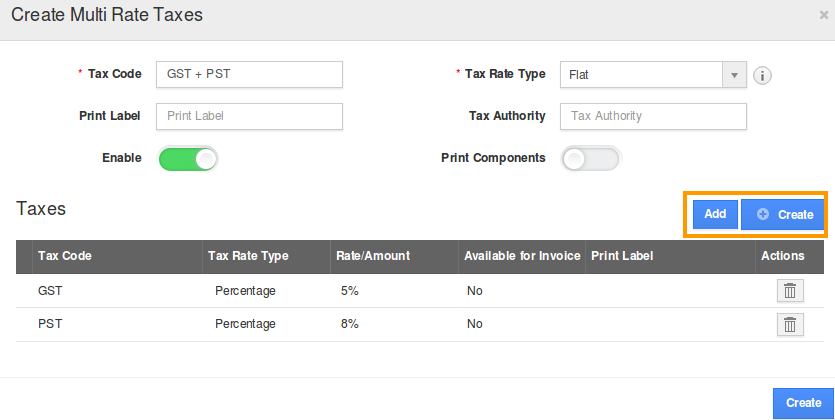Select the GST row tax code

point(50,291)
